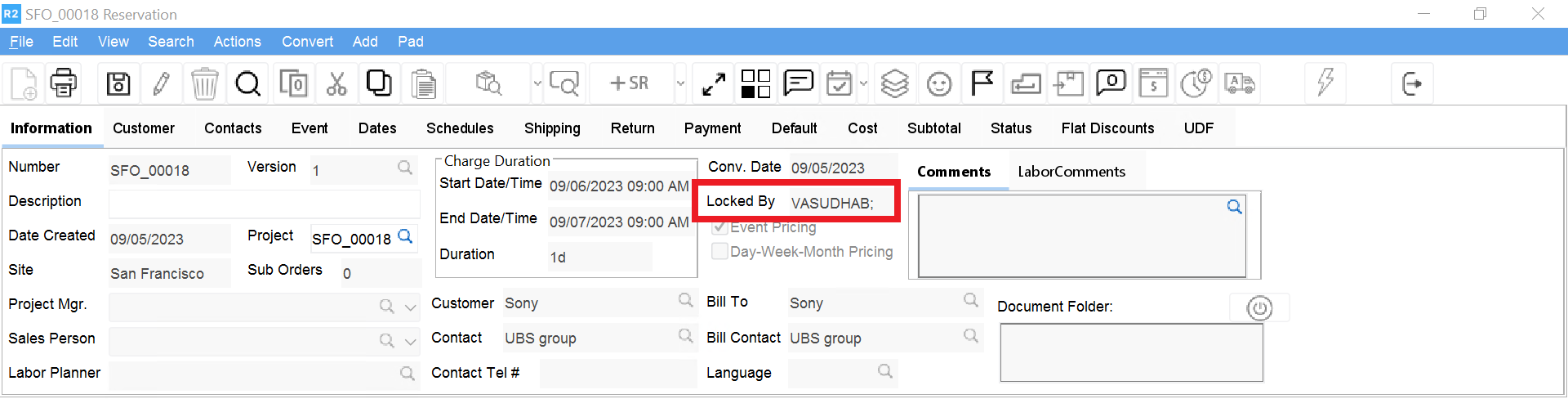Click the floppy disk save icon
The height and width of the screenshot is (399, 1568).
118,83
